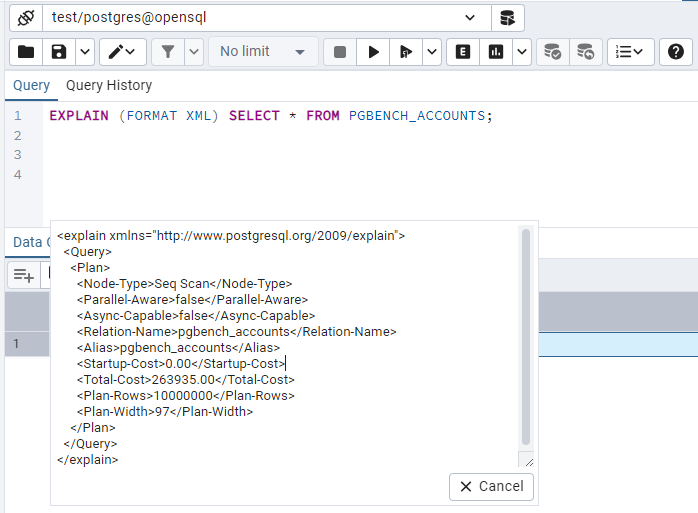Click the Execute query play button
Viewport: 698px width, 513px height.
(373, 52)
